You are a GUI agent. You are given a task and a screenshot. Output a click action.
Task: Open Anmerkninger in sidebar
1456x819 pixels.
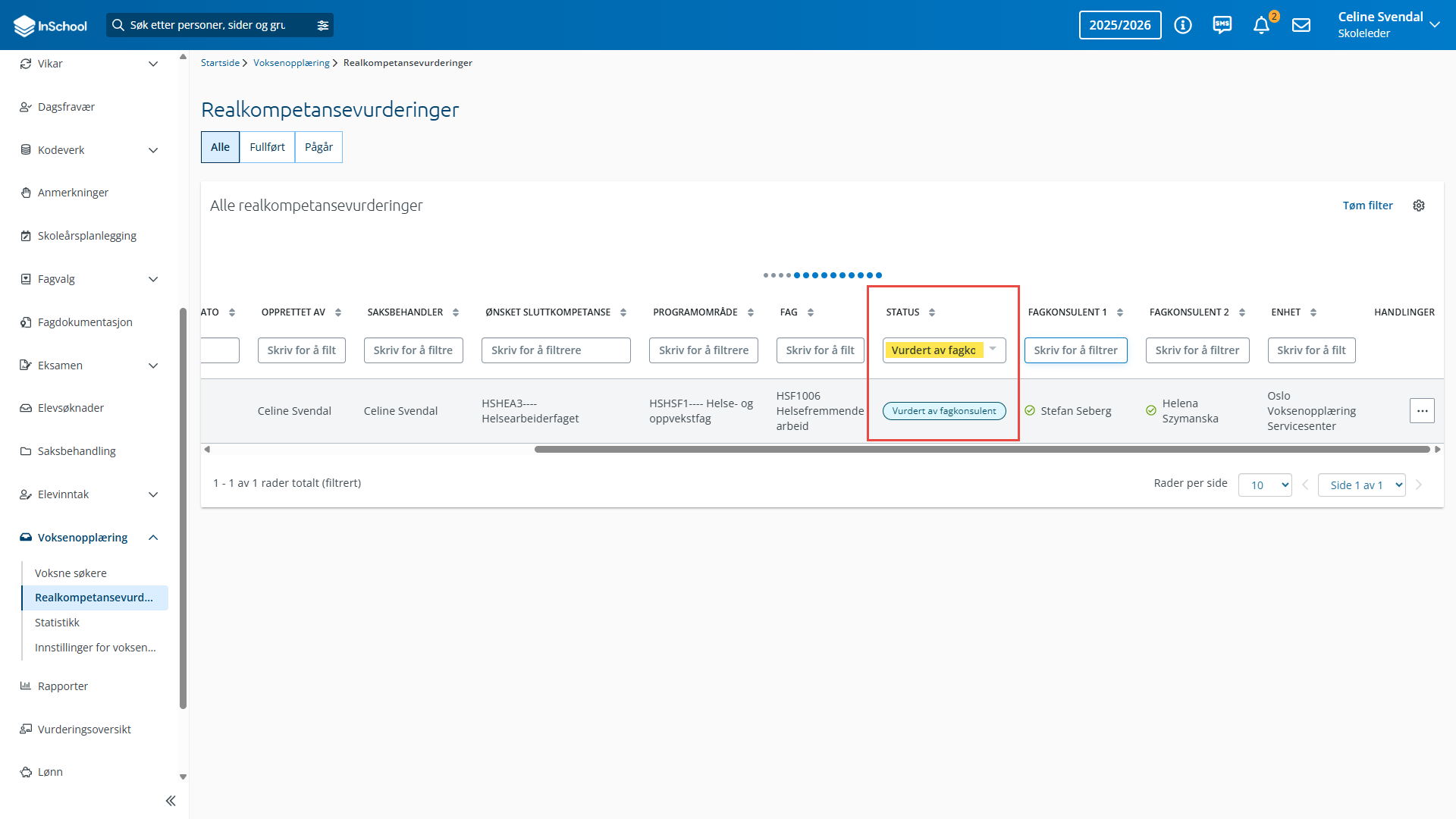(73, 193)
